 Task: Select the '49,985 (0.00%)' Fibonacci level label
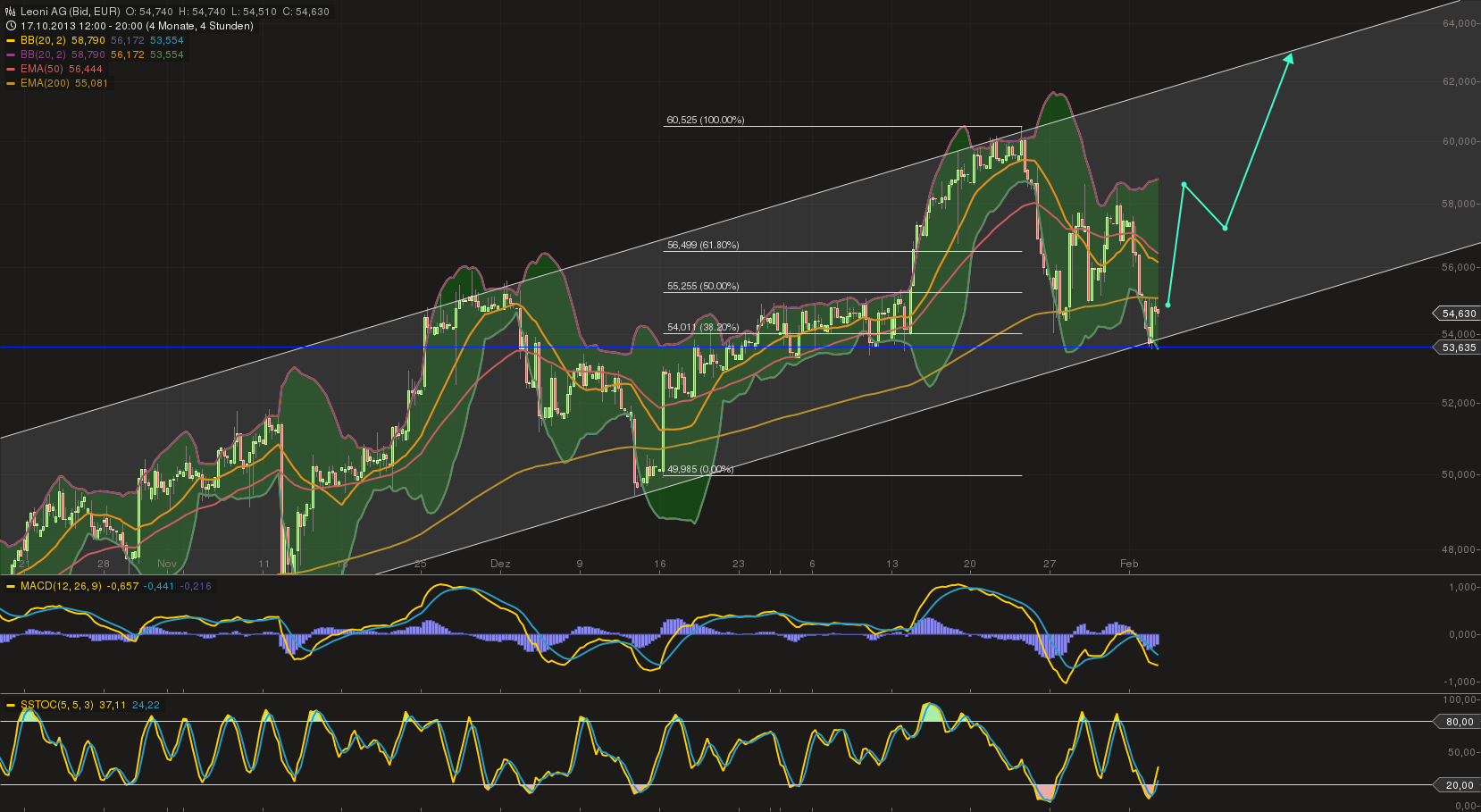[x=700, y=467]
